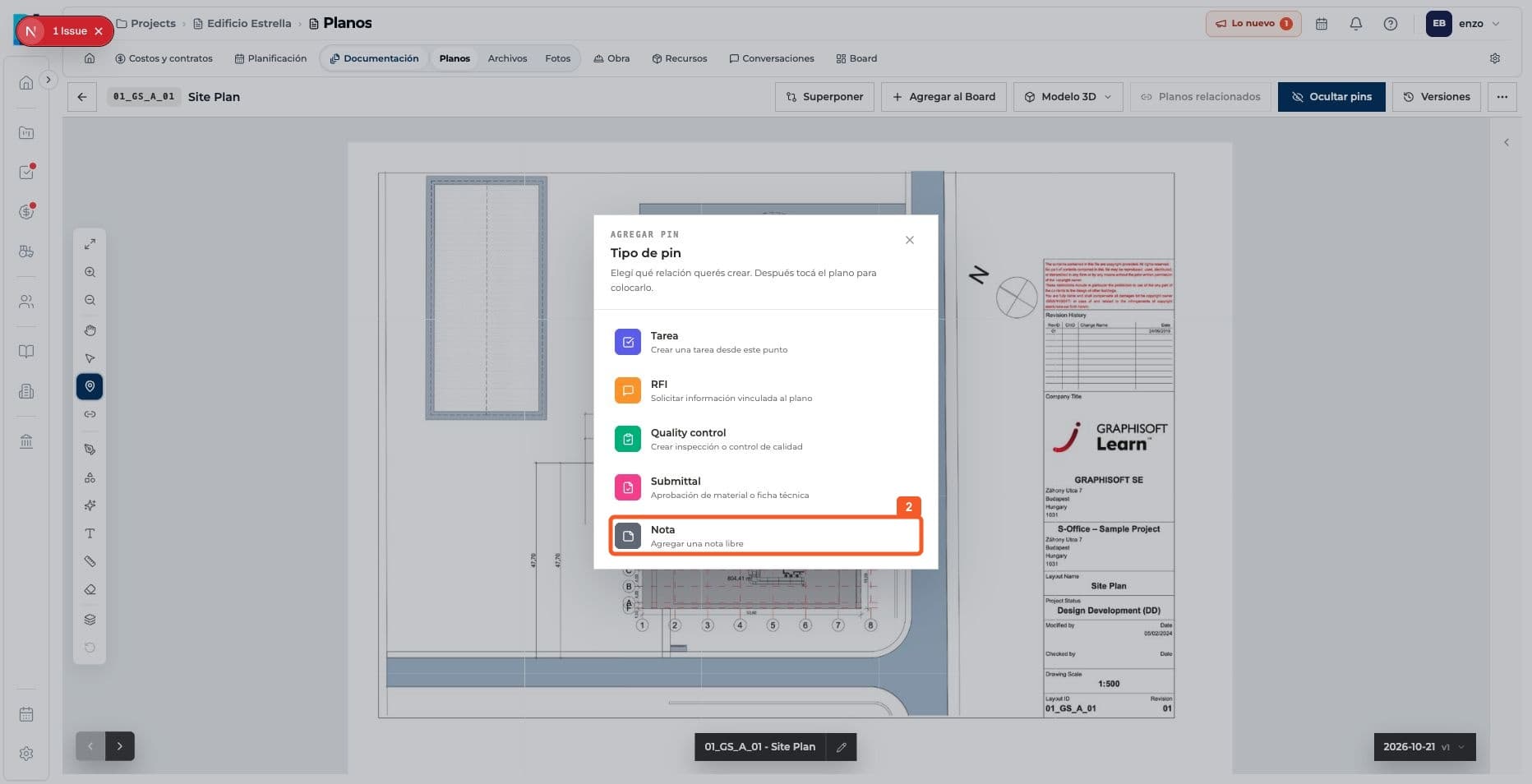Choose the Submittal pin type
1532x784 pixels.
pyautogui.click(x=766, y=487)
